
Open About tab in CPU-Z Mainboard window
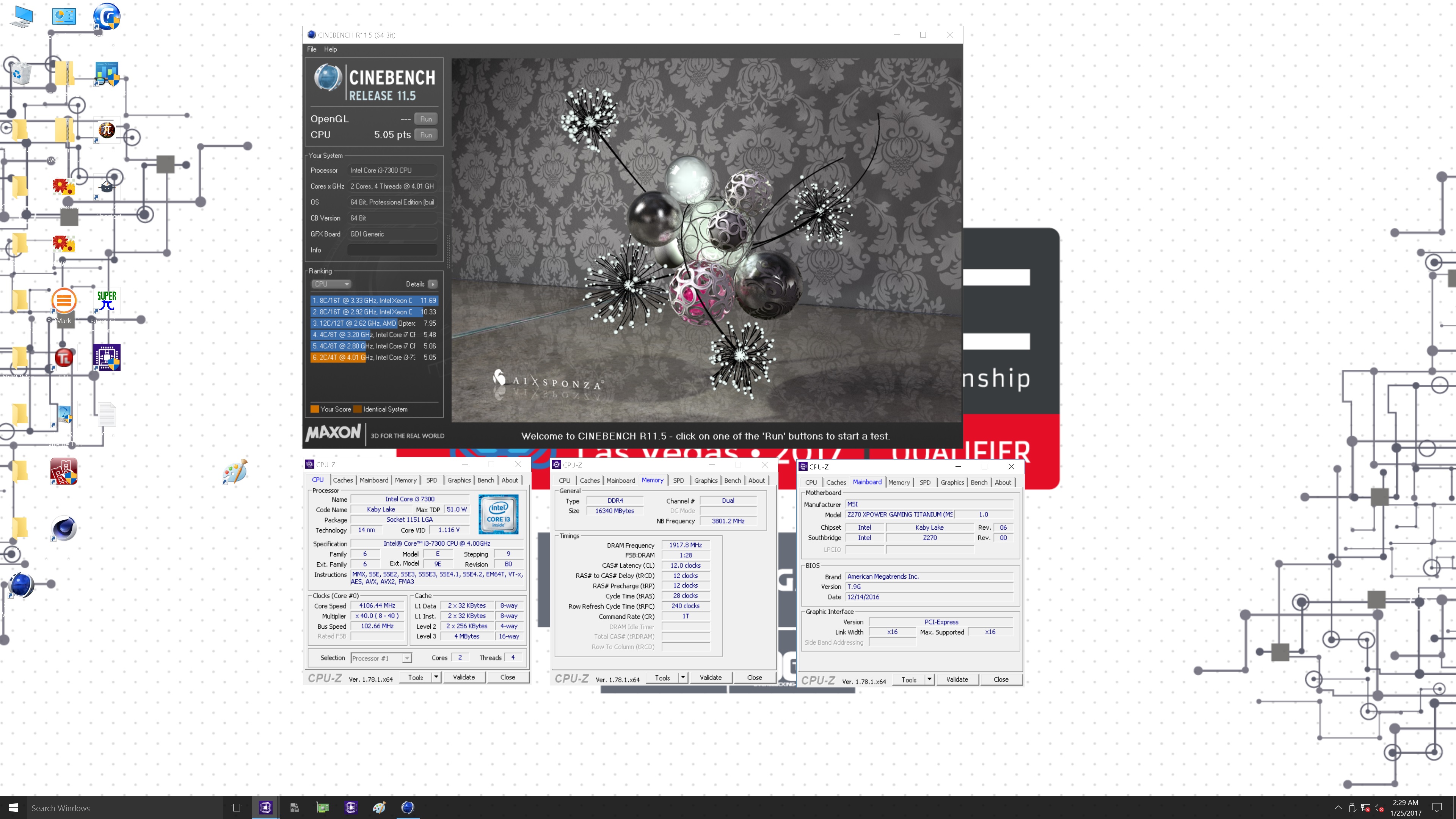click(x=1003, y=482)
